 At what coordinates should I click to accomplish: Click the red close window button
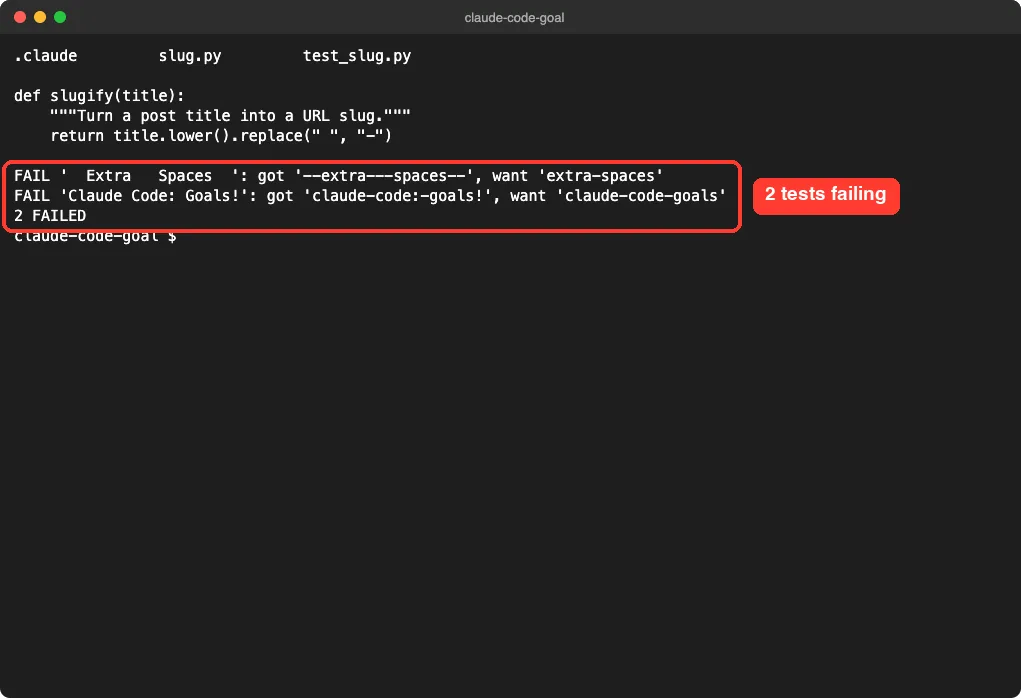pos(20,17)
